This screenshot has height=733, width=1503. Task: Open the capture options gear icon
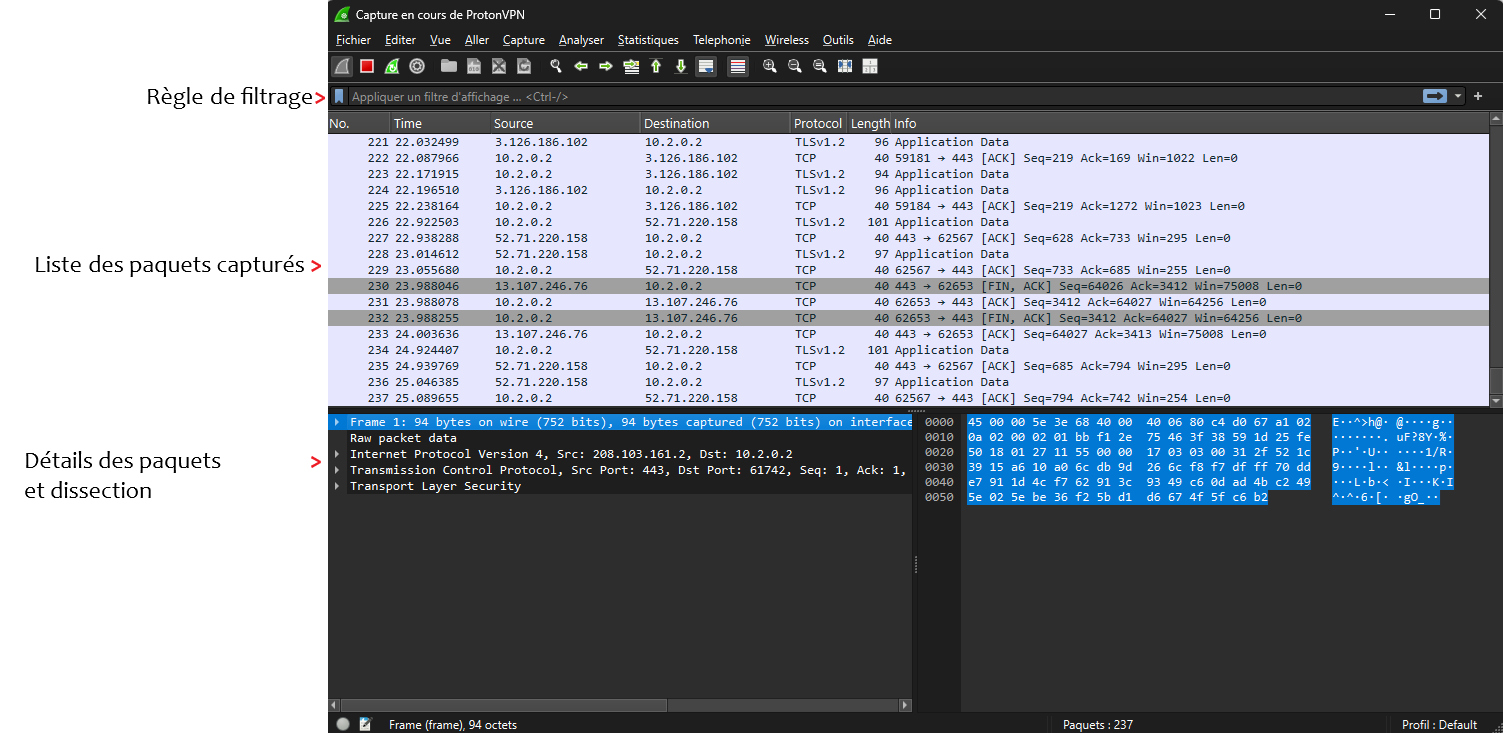(416, 66)
